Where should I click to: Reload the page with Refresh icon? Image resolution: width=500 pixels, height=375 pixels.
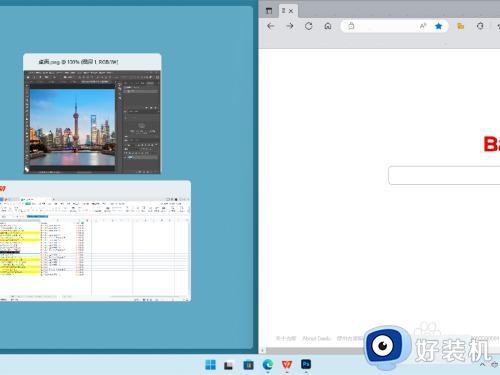tap(309, 26)
